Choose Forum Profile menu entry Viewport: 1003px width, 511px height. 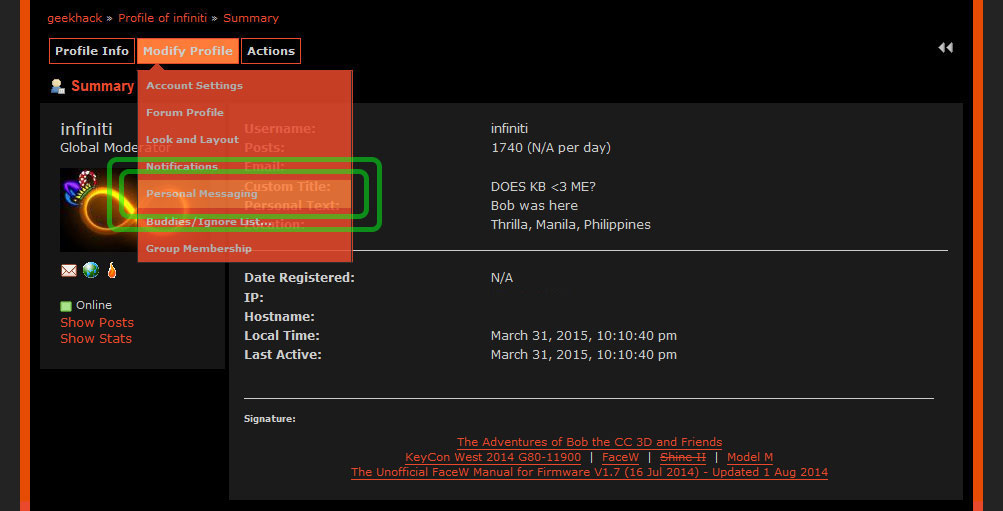coord(185,113)
